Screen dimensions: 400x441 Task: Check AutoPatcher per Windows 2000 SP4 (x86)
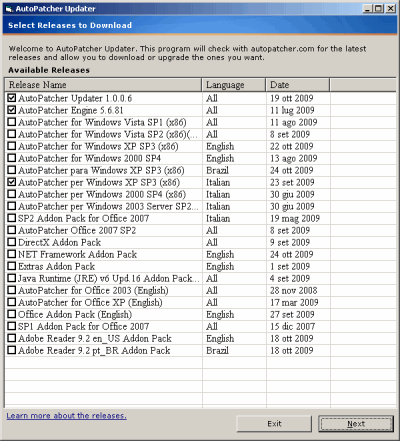point(12,194)
